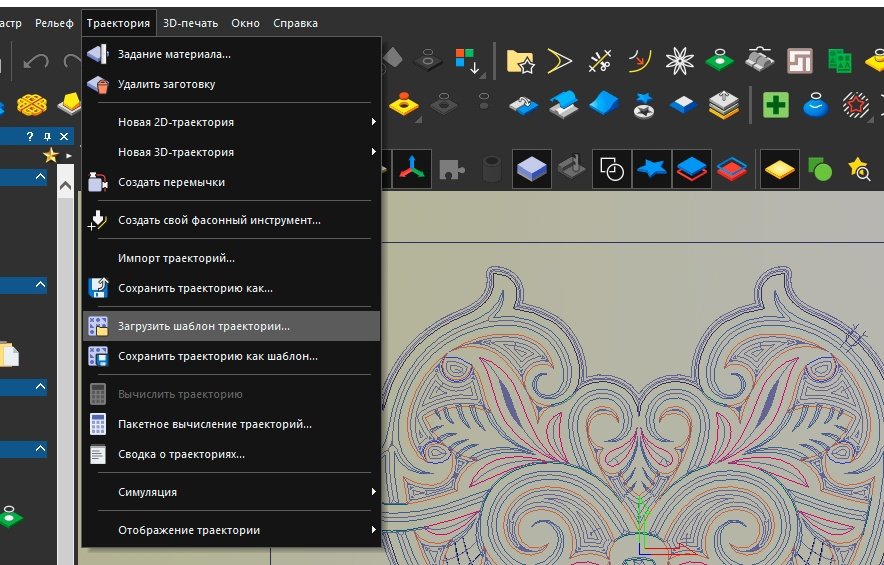Pin the side panel with pushpin icon

point(47,136)
